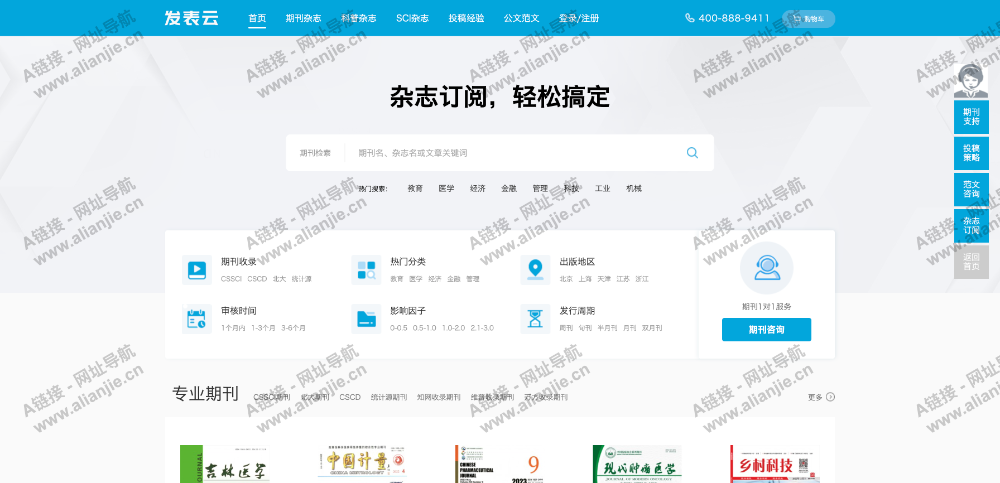This screenshot has height=483, width=1000.
Task: Switch to the CSCD journal tab
Action: coord(350,397)
